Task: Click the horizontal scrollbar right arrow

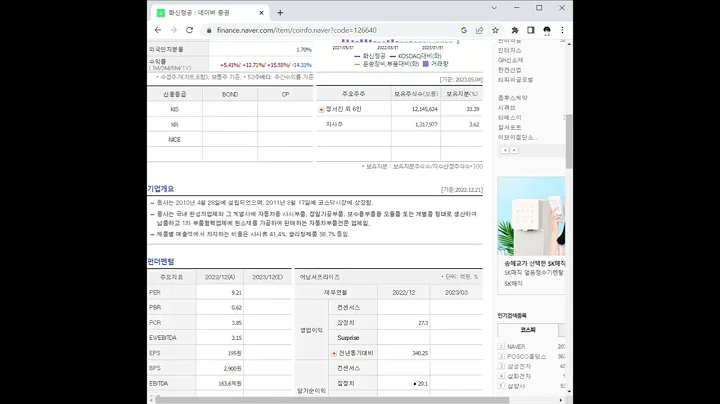Action: [x=561, y=400]
